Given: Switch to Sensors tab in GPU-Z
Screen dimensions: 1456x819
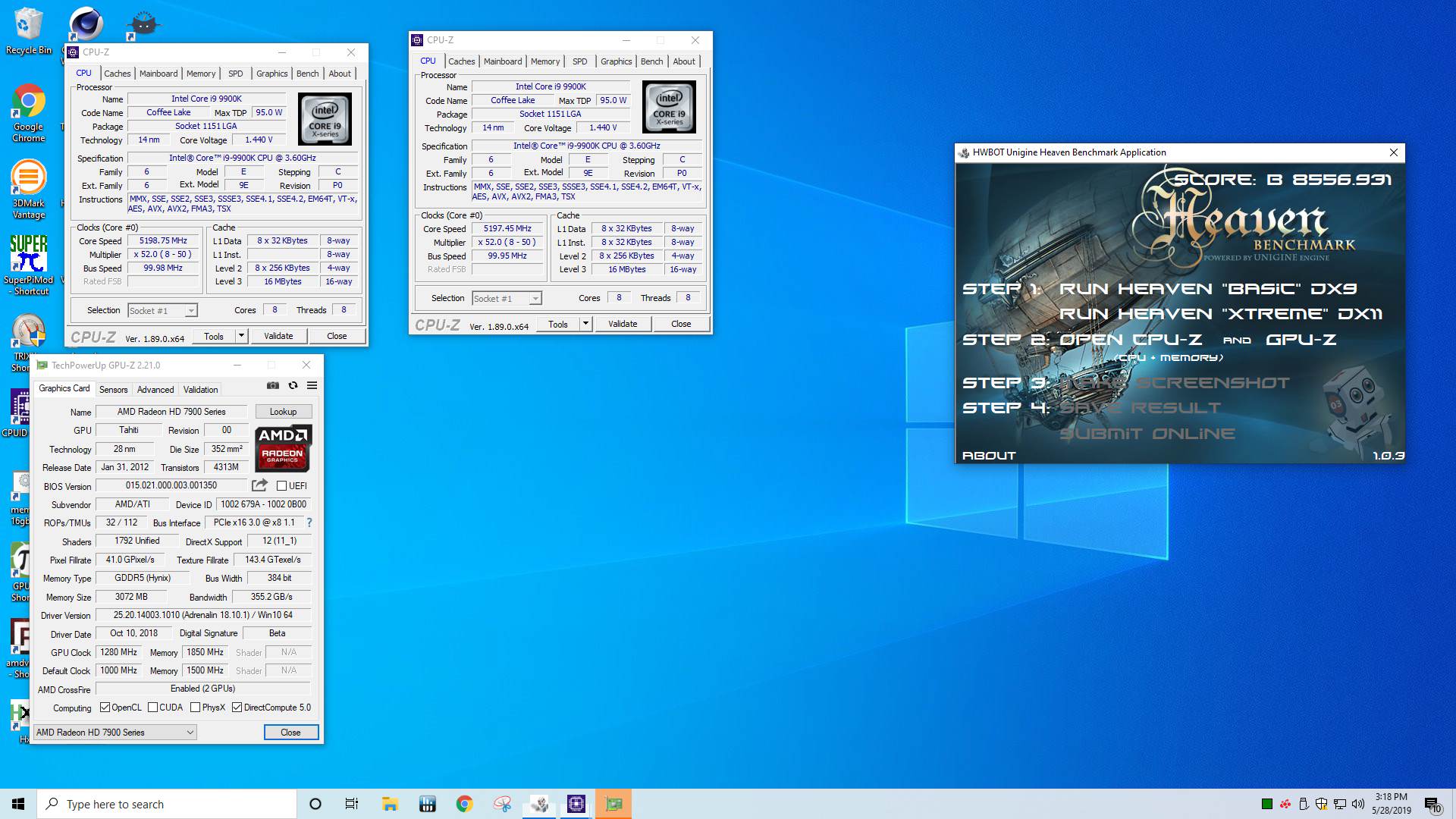Looking at the screenshot, I should click(x=114, y=389).
